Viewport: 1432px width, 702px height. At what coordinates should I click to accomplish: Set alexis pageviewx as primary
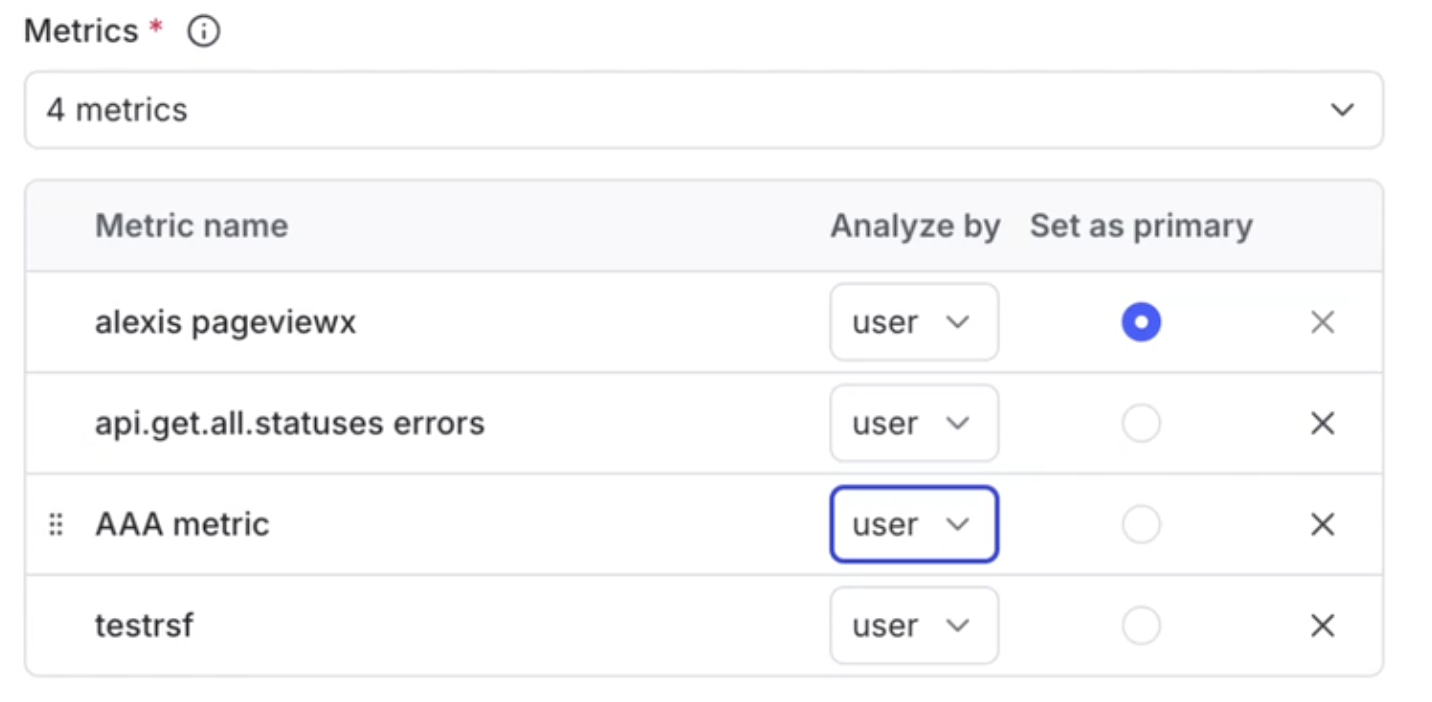pos(1141,322)
